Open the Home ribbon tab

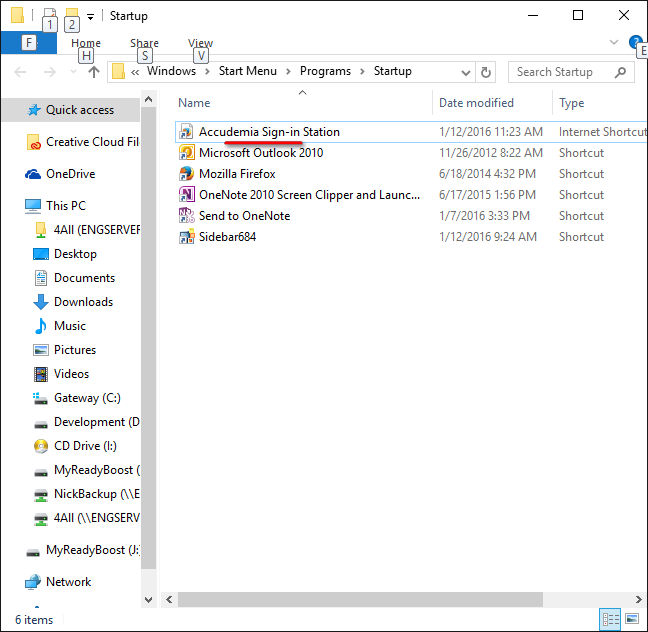pyautogui.click(x=86, y=43)
